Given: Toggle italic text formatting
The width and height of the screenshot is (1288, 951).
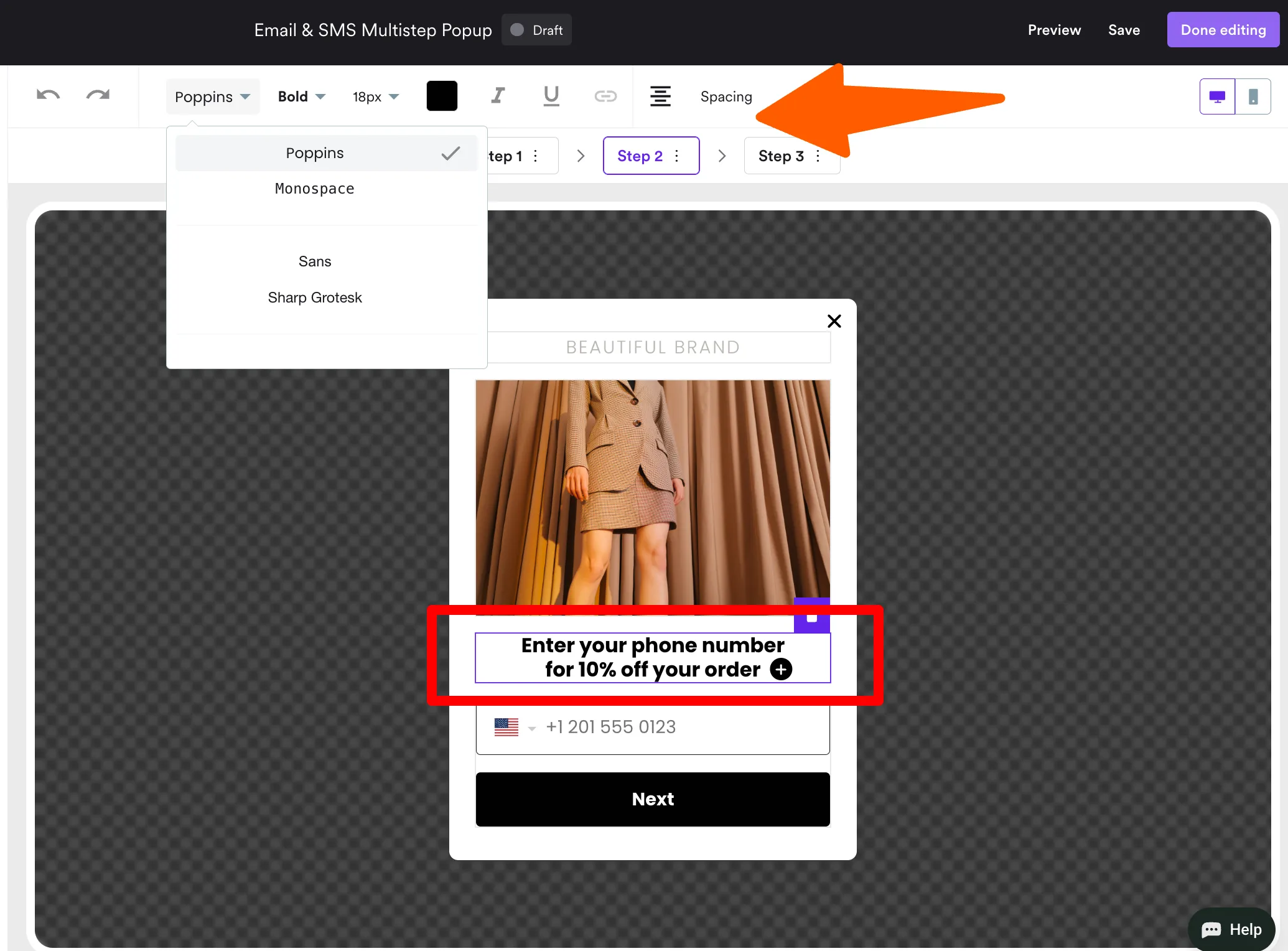Looking at the screenshot, I should pos(498,96).
